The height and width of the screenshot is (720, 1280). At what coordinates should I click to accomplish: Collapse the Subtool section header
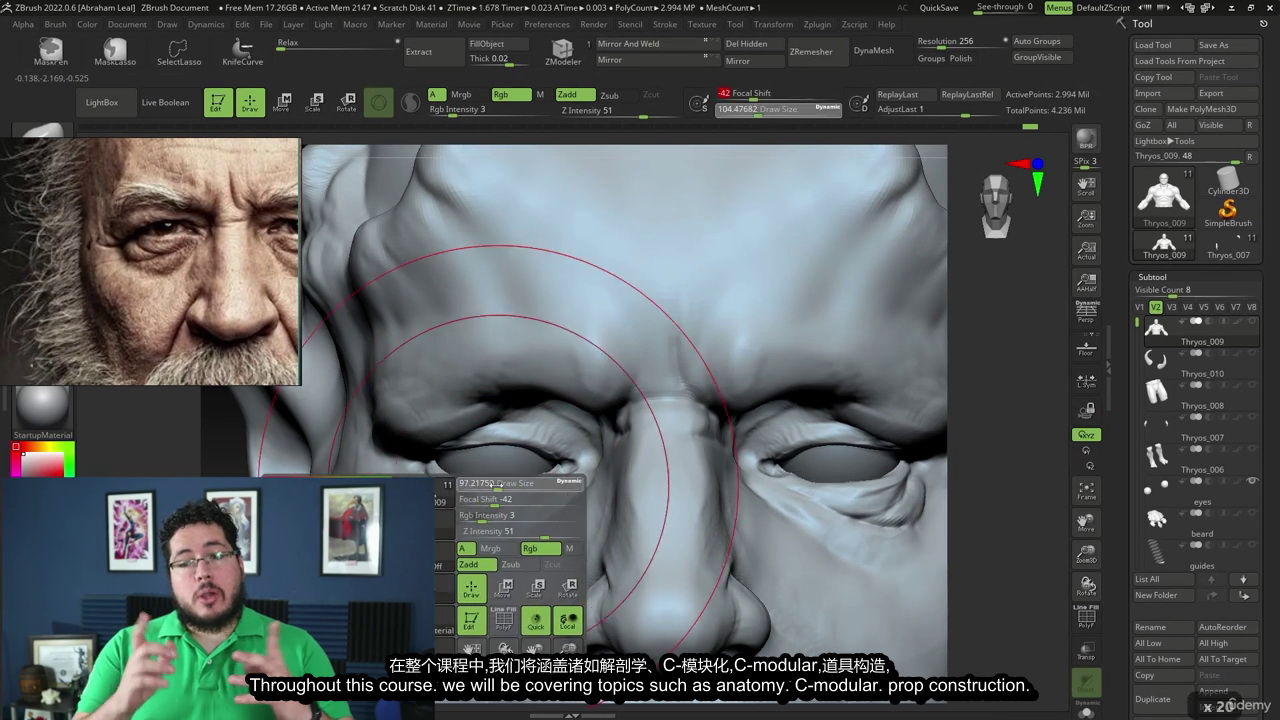pyautogui.click(x=1152, y=277)
